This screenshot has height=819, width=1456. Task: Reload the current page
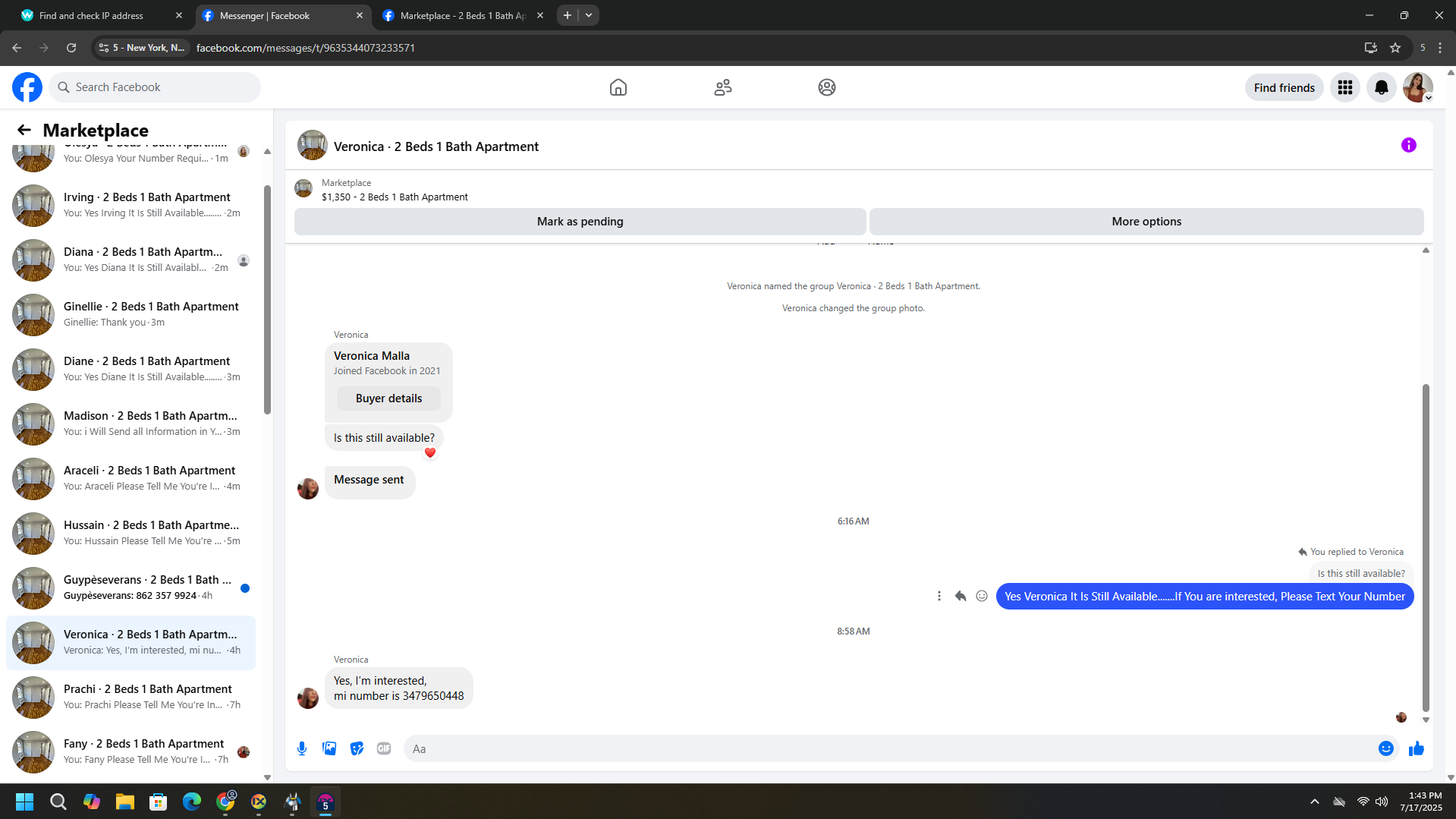[71, 48]
